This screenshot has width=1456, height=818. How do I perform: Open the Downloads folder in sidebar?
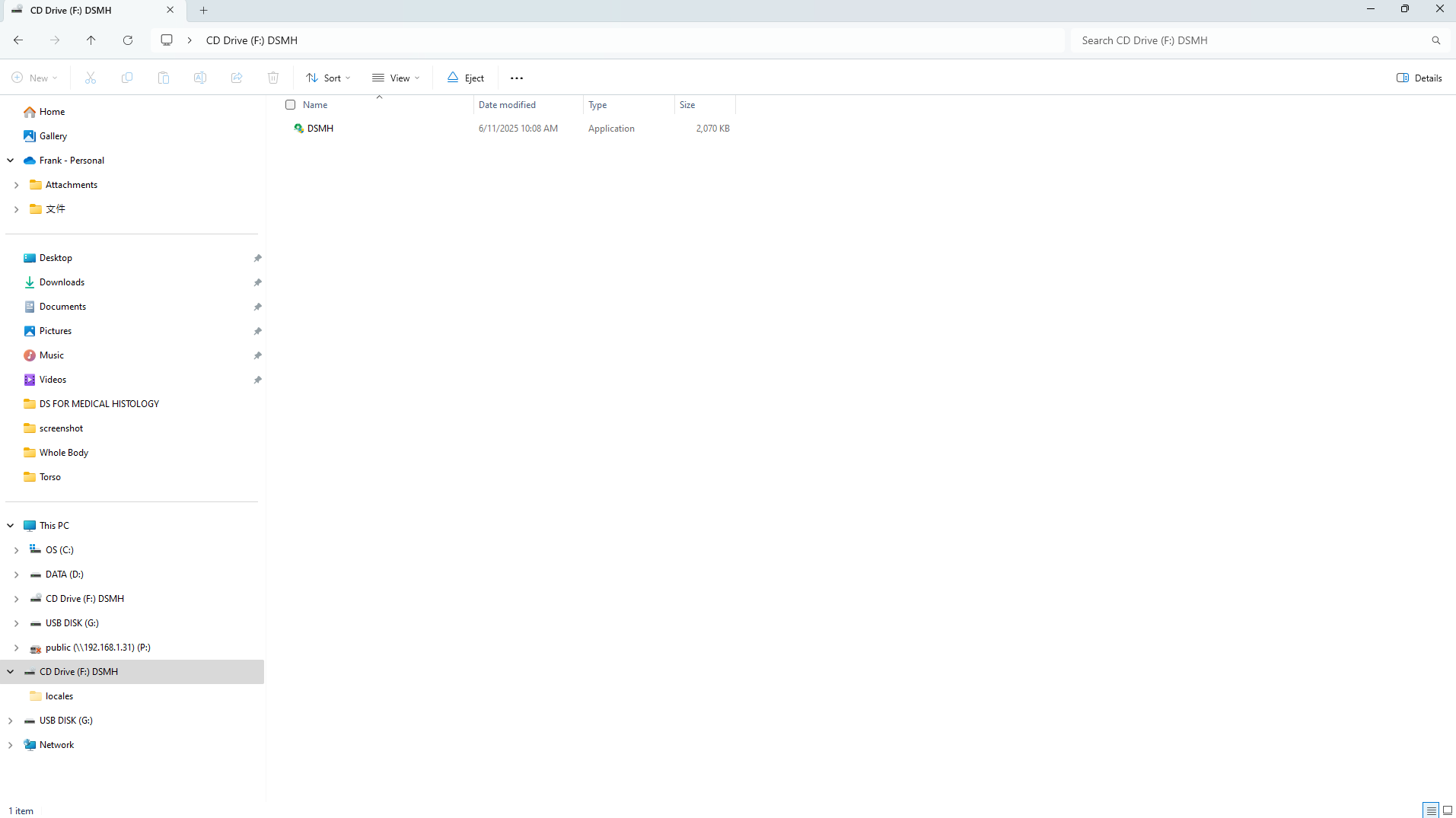[62, 282]
